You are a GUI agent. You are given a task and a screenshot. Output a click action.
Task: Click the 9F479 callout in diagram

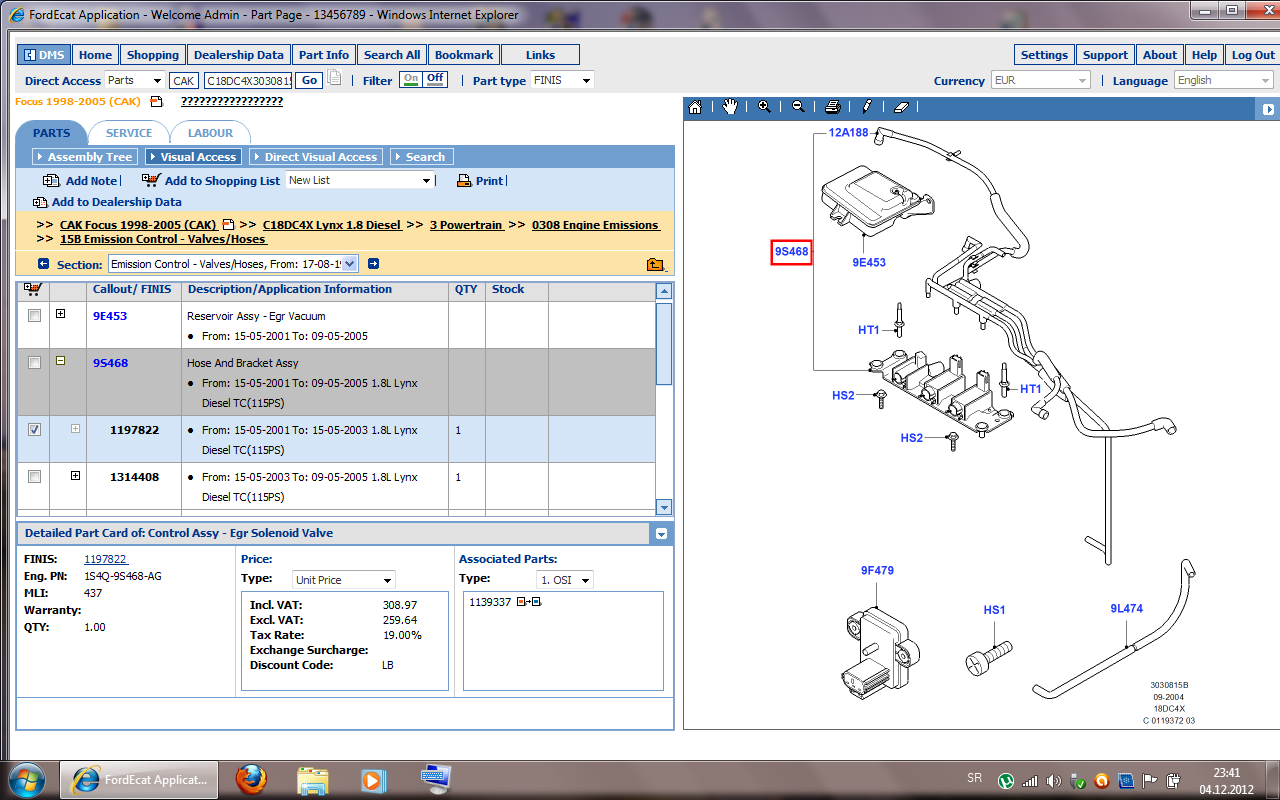click(x=877, y=570)
